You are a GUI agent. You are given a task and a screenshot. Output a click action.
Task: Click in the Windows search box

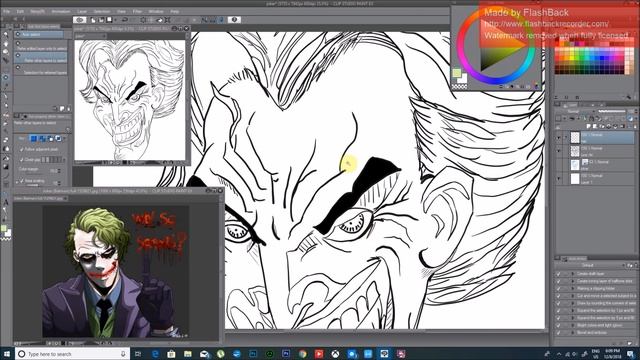coord(73,354)
